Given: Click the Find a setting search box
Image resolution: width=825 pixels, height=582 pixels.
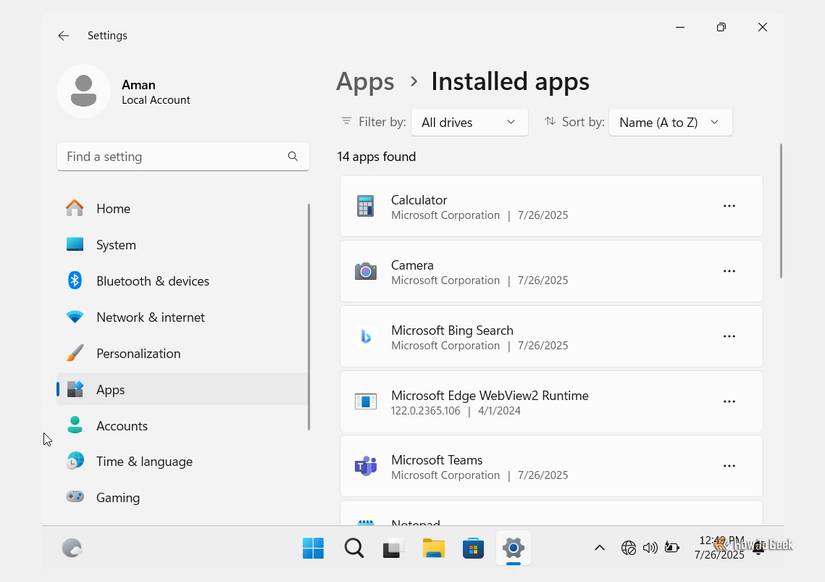Looking at the screenshot, I should point(183,156).
